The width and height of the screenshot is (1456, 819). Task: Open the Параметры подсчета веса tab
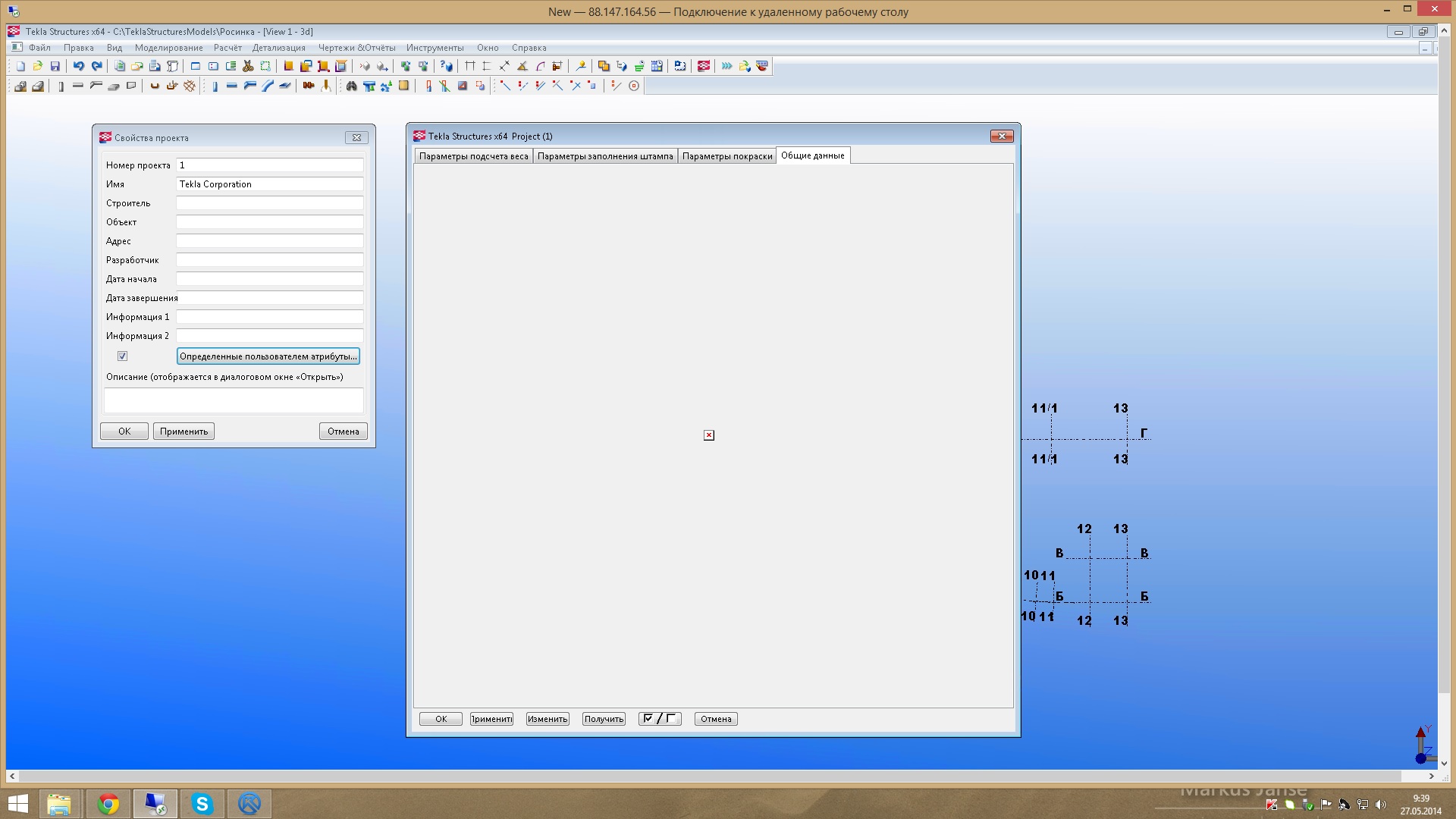pyautogui.click(x=473, y=156)
